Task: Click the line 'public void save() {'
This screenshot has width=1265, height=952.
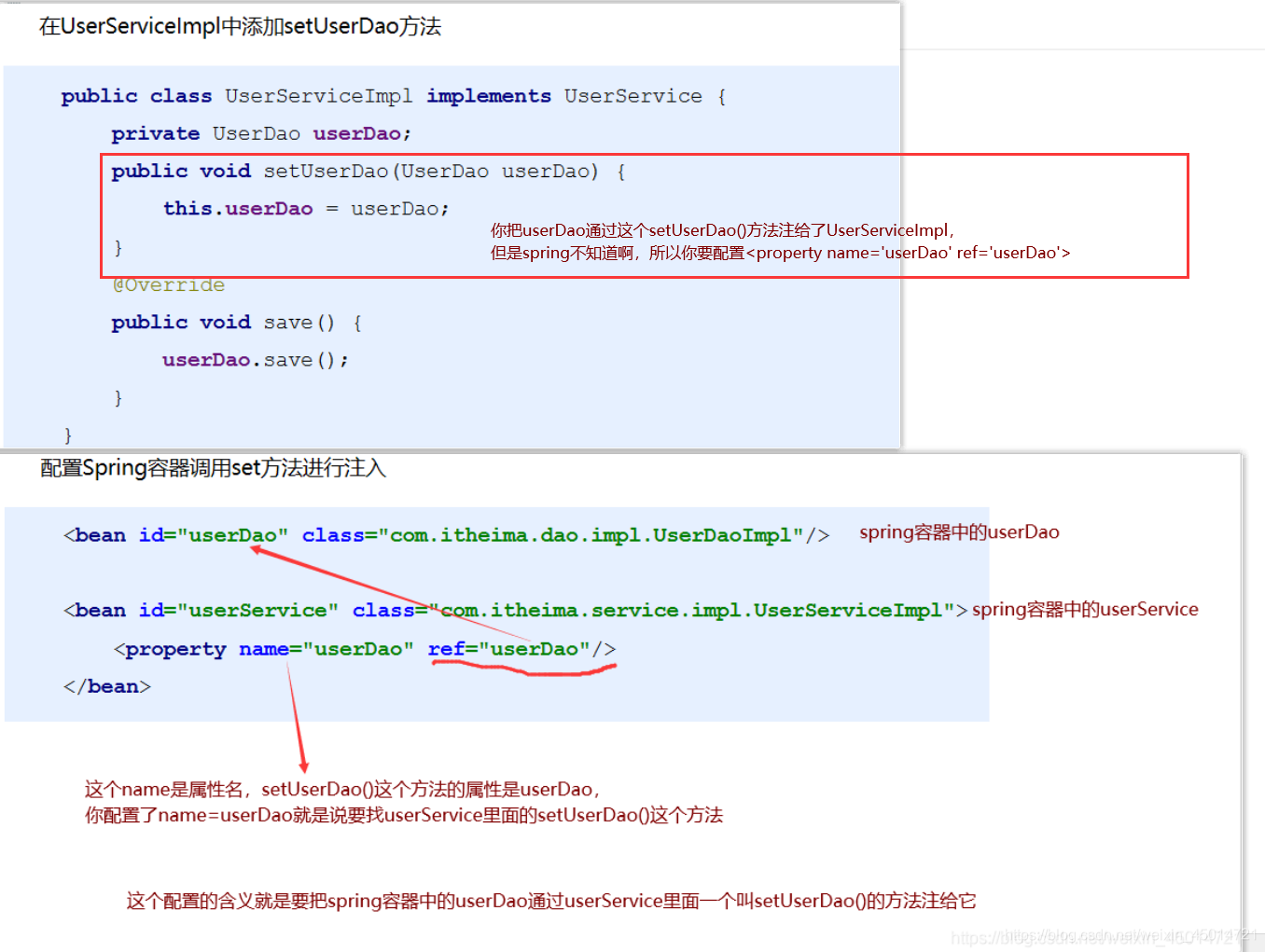Action: click(x=236, y=323)
